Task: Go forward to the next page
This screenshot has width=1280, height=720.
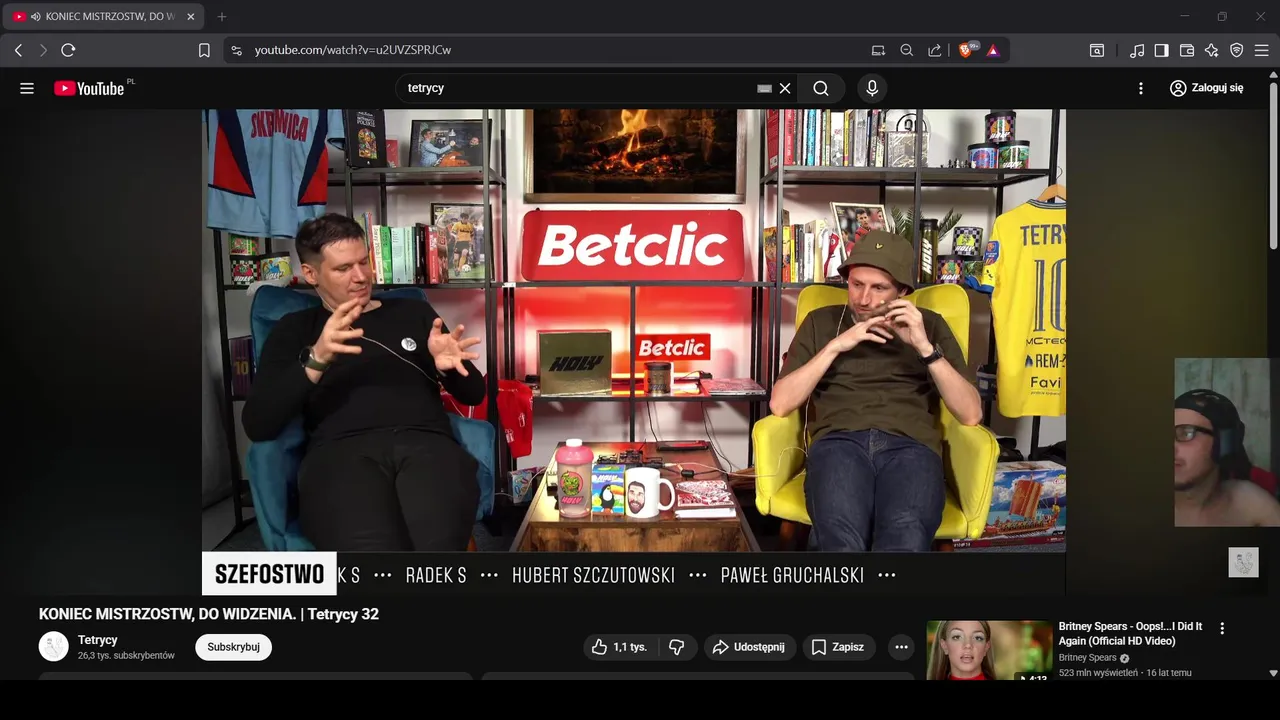Action: [43, 50]
